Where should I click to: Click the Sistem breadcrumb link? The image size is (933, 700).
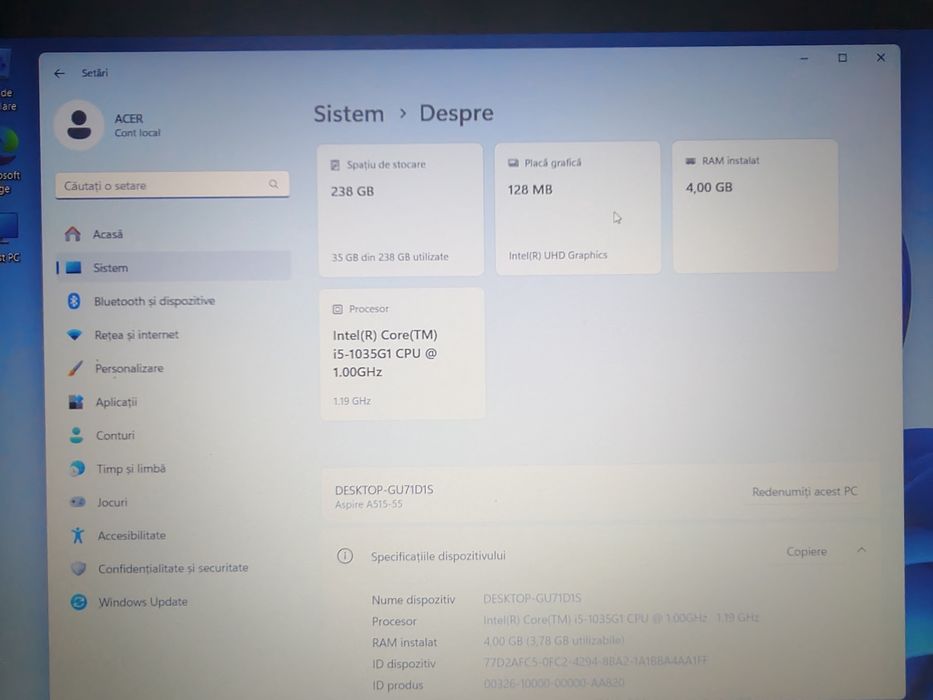[349, 114]
